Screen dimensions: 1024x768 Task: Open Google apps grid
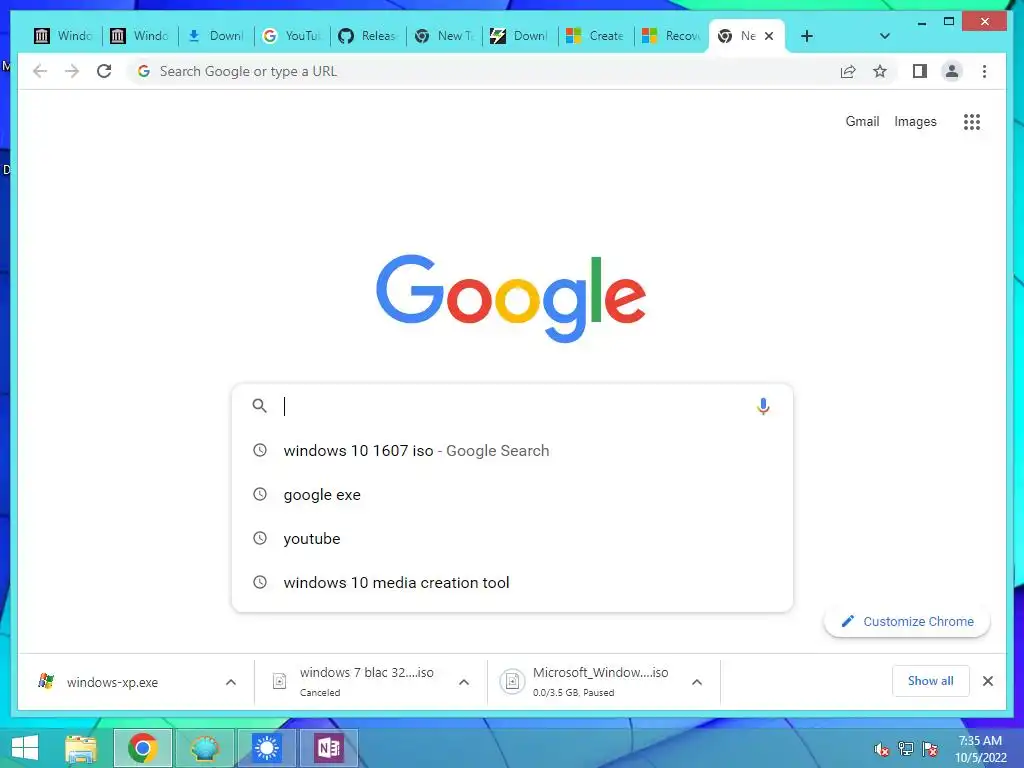click(x=972, y=121)
